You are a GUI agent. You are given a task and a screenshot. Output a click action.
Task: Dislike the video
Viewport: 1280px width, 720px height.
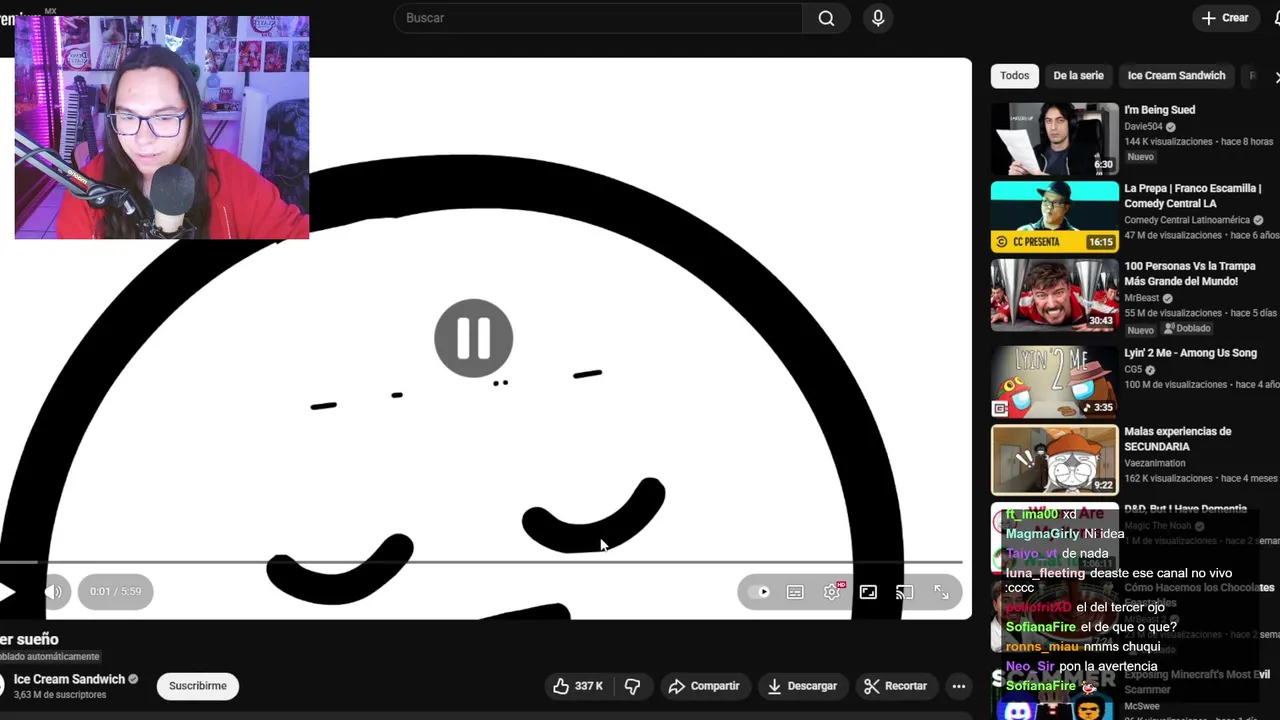coord(632,686)
